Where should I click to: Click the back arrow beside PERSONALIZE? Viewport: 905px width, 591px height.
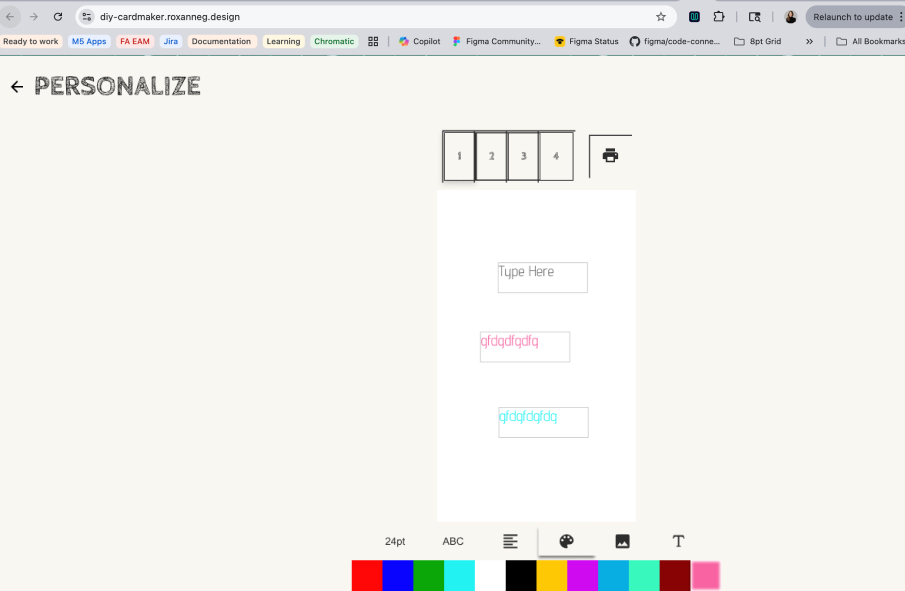click(x=16, y=87)
